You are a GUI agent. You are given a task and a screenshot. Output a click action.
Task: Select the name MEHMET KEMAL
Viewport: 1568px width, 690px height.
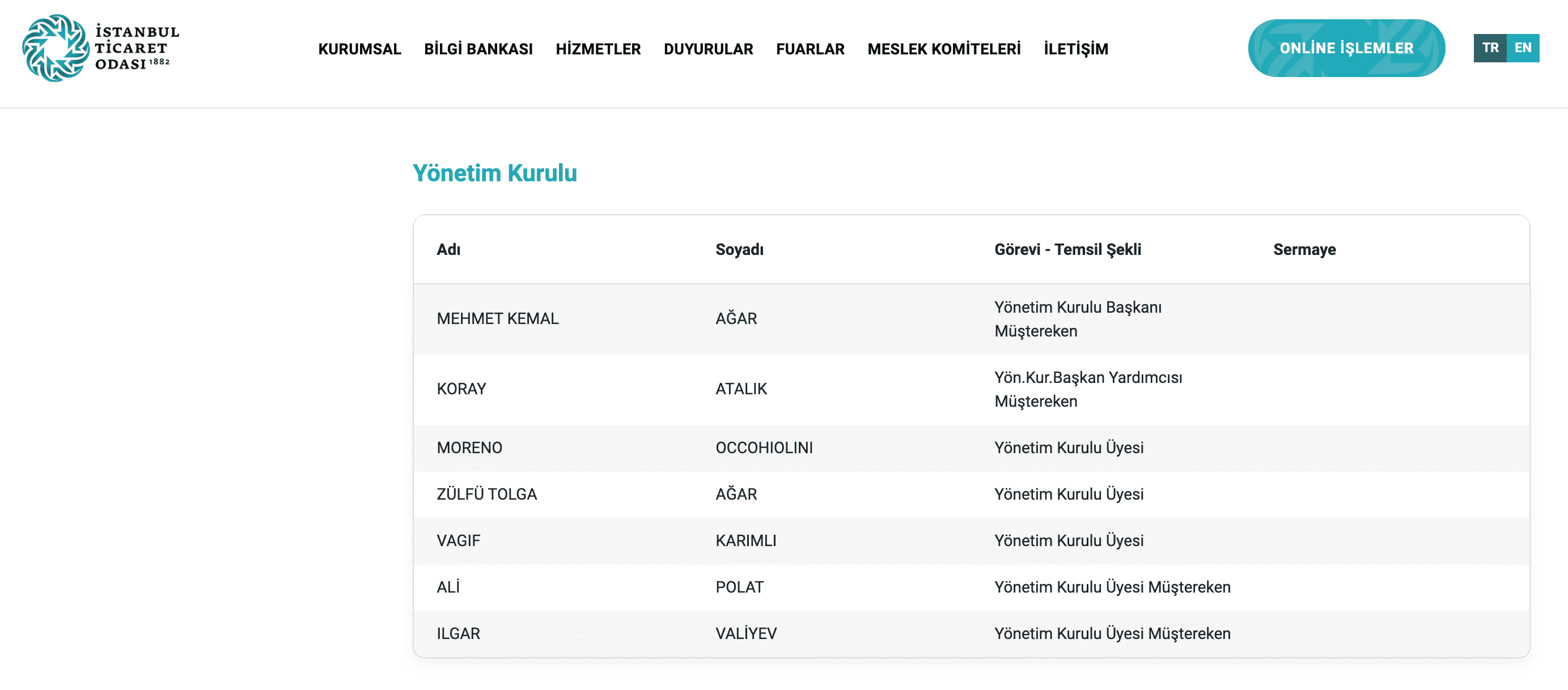[x=497, y=319]
